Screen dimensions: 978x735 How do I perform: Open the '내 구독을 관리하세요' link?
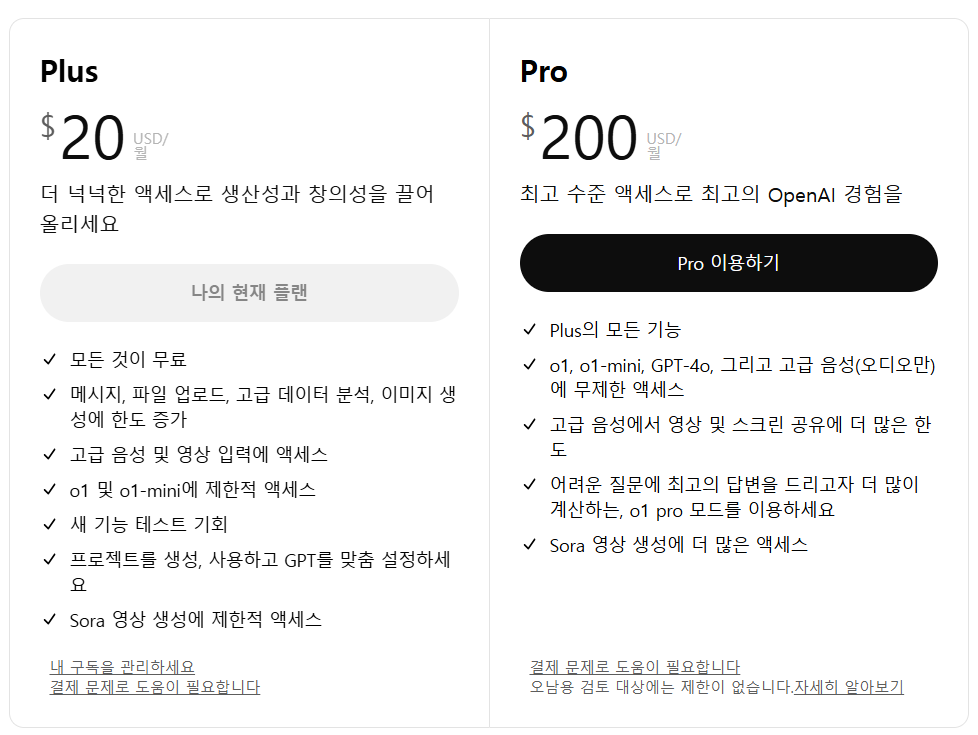(121, 666)
